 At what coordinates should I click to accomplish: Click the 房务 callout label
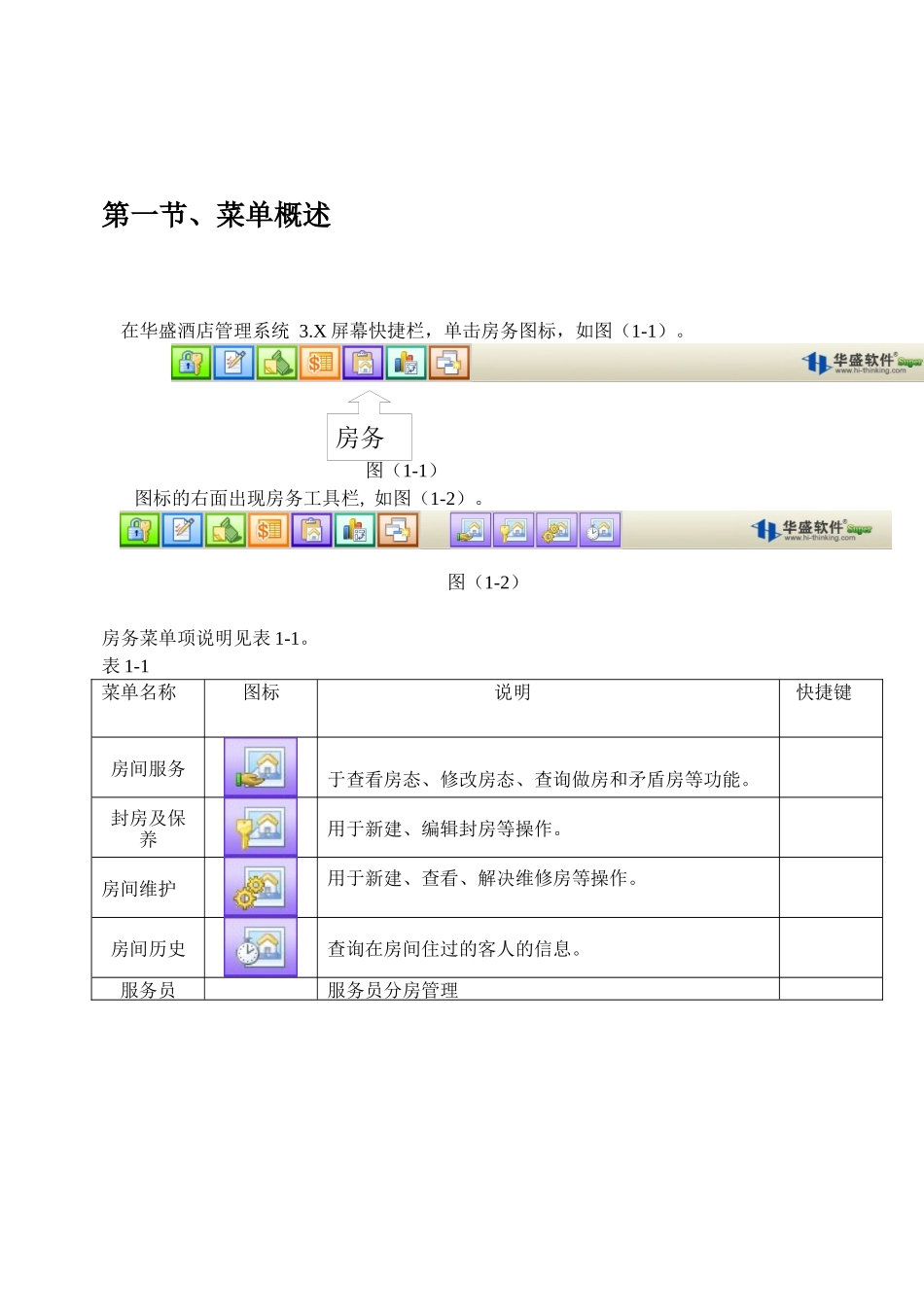(370, 437)
